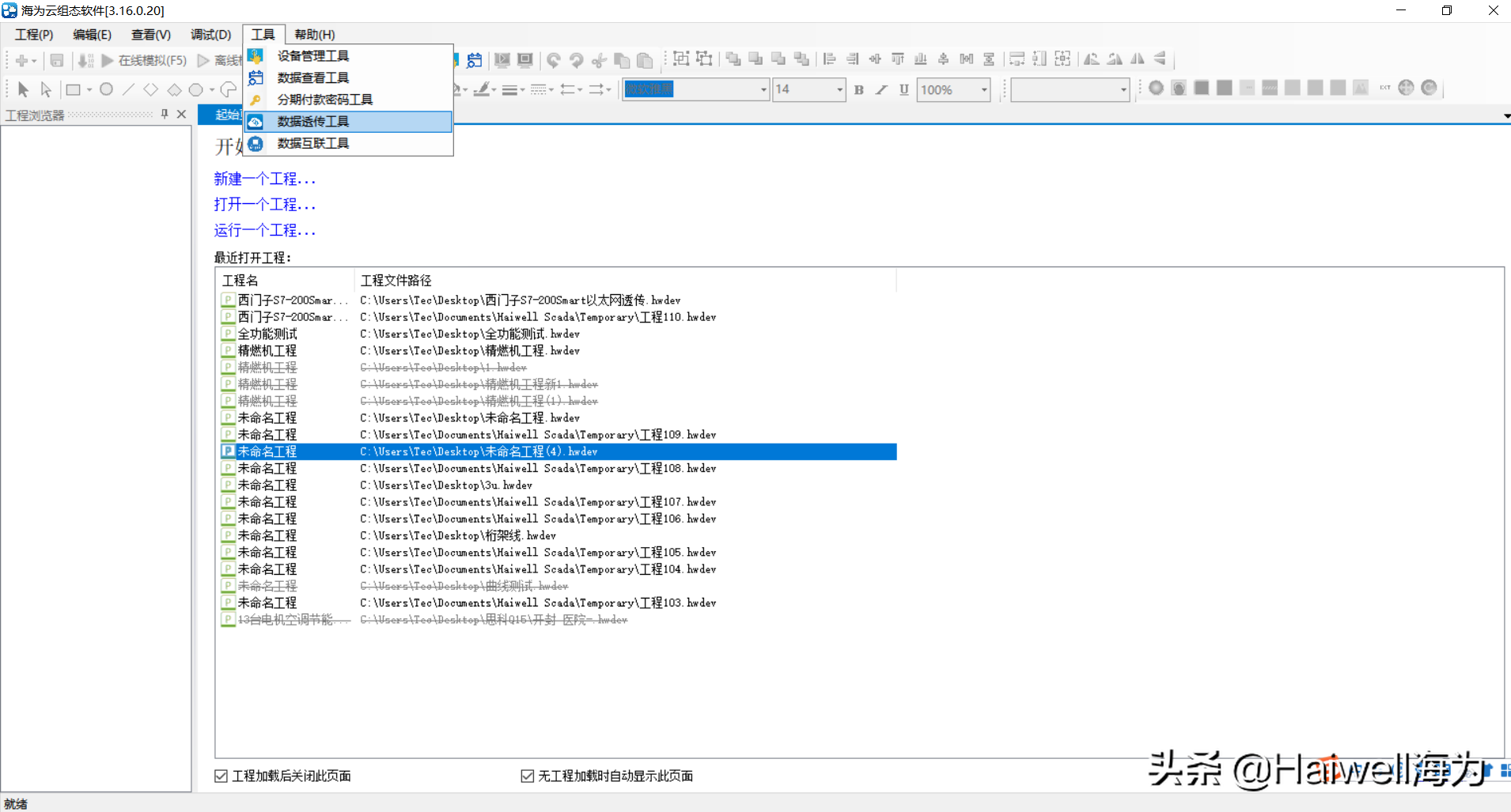The image size is (1511, 812).
Task: Pick the circle drawing tool
Action: click(106, 89)
